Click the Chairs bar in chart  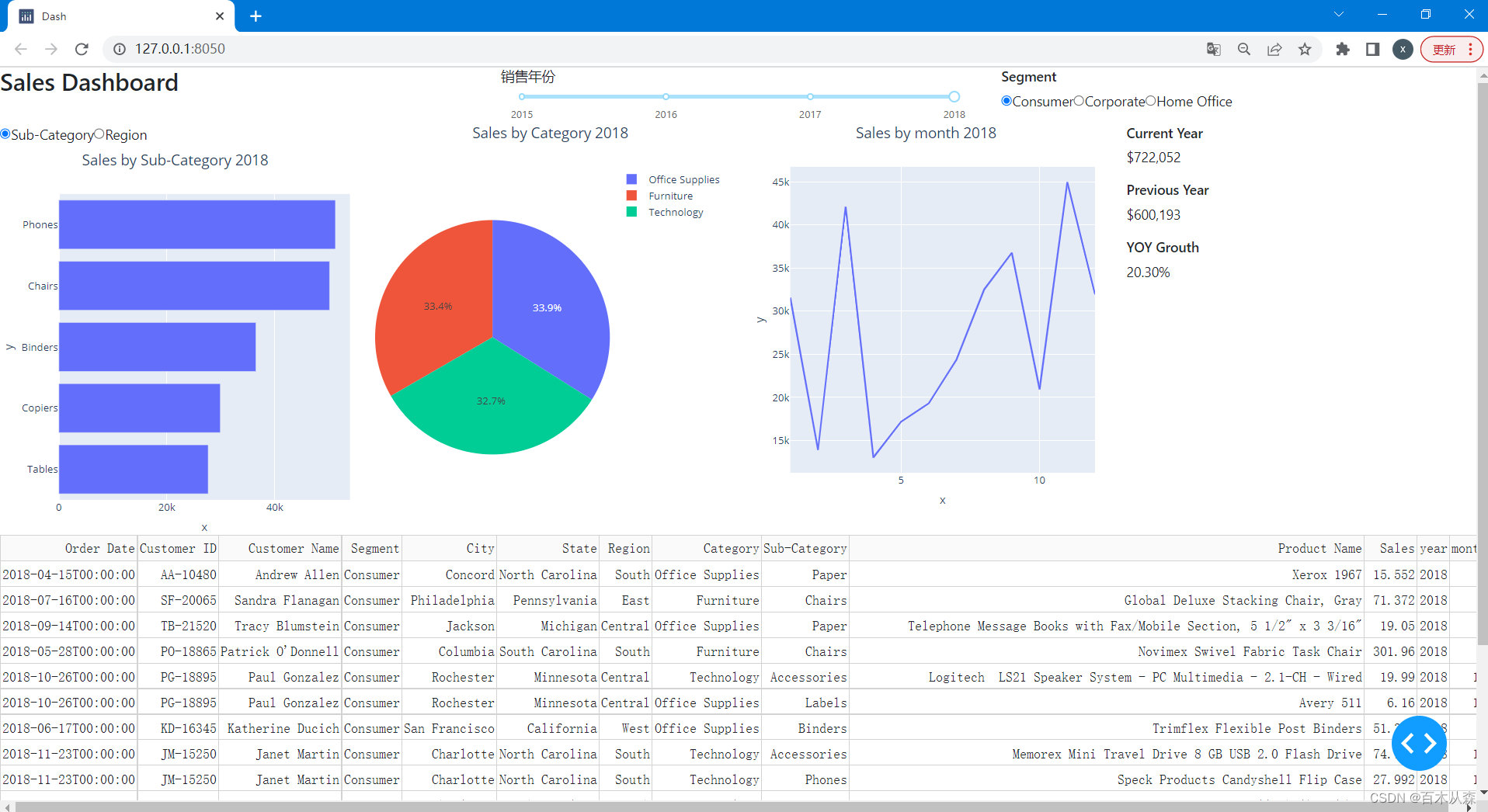194,286
